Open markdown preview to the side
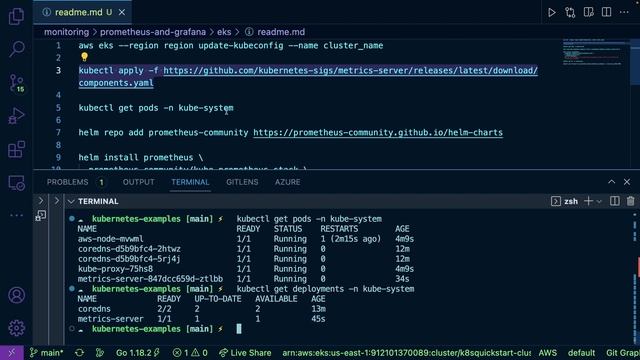This screenshot has height=360, width=640. tap(588, 12)
